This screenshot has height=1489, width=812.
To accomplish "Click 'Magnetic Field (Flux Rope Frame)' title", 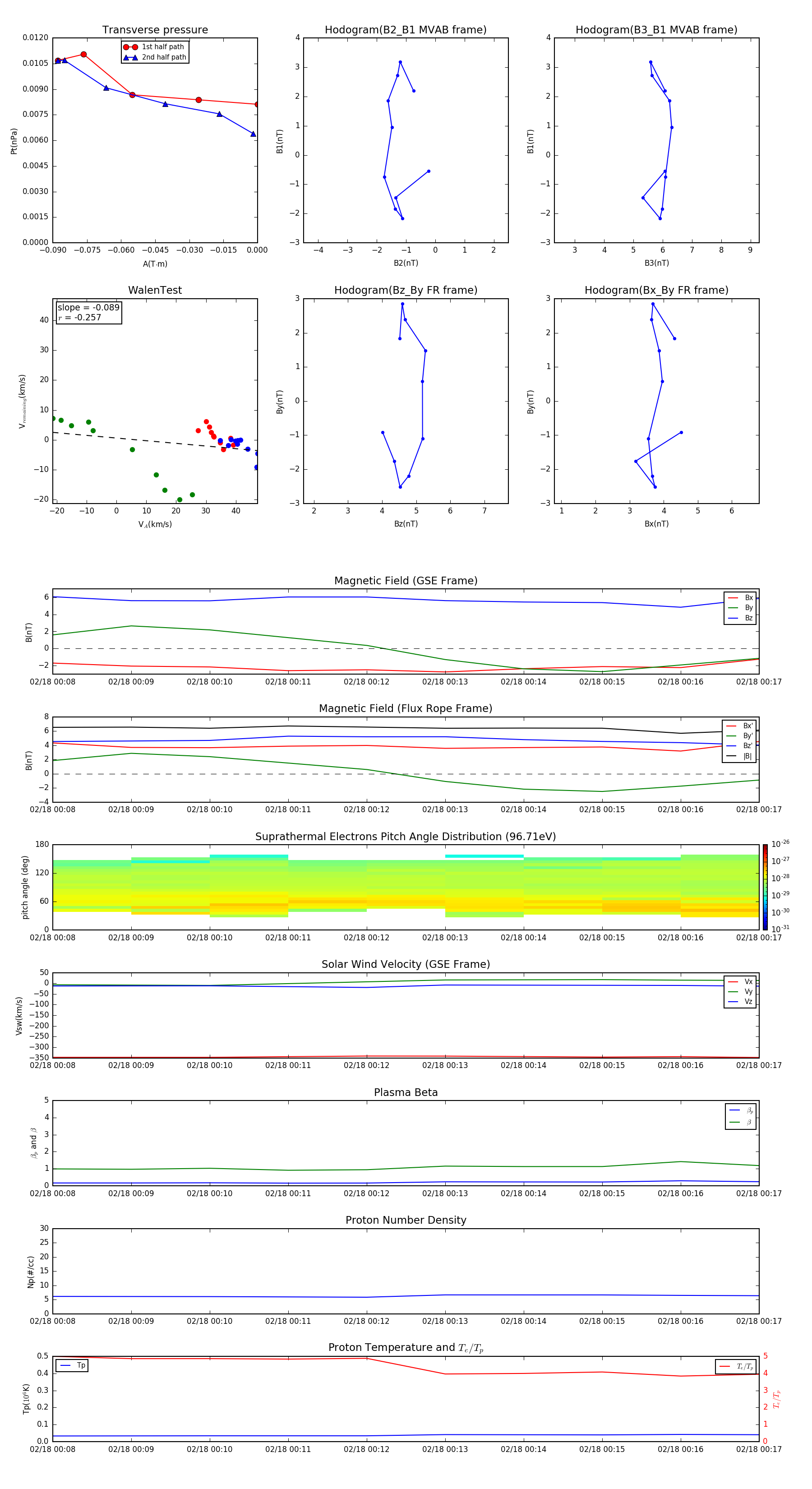I will pos(406,709).
